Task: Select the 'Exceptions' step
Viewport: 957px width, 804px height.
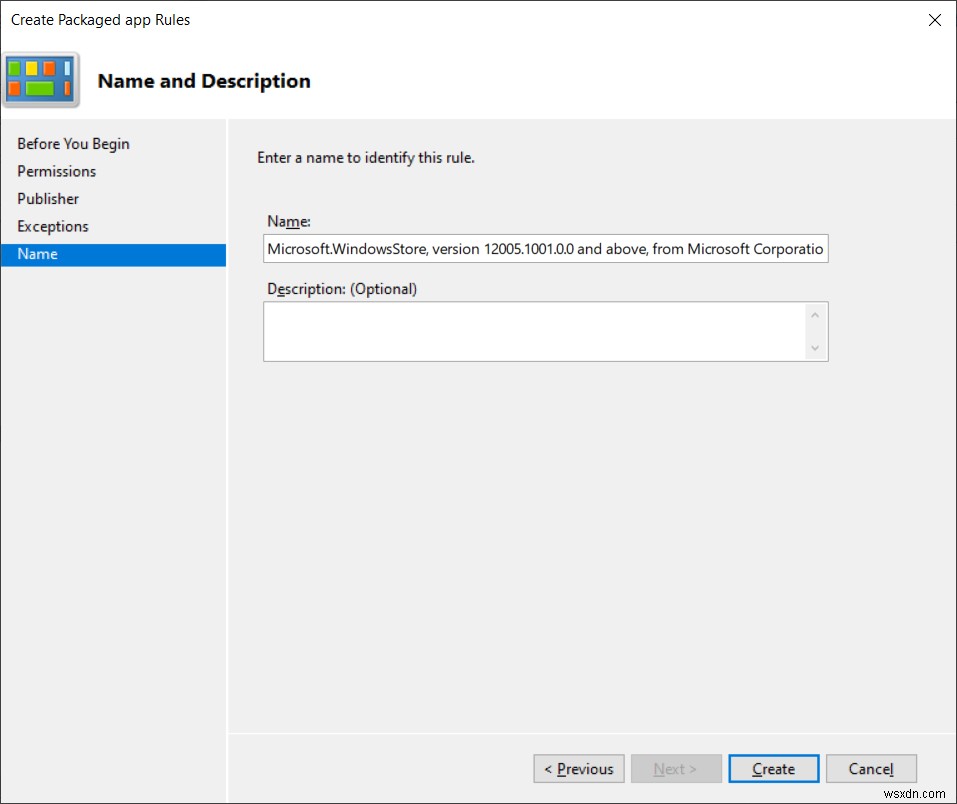Action: coord(52,226)
